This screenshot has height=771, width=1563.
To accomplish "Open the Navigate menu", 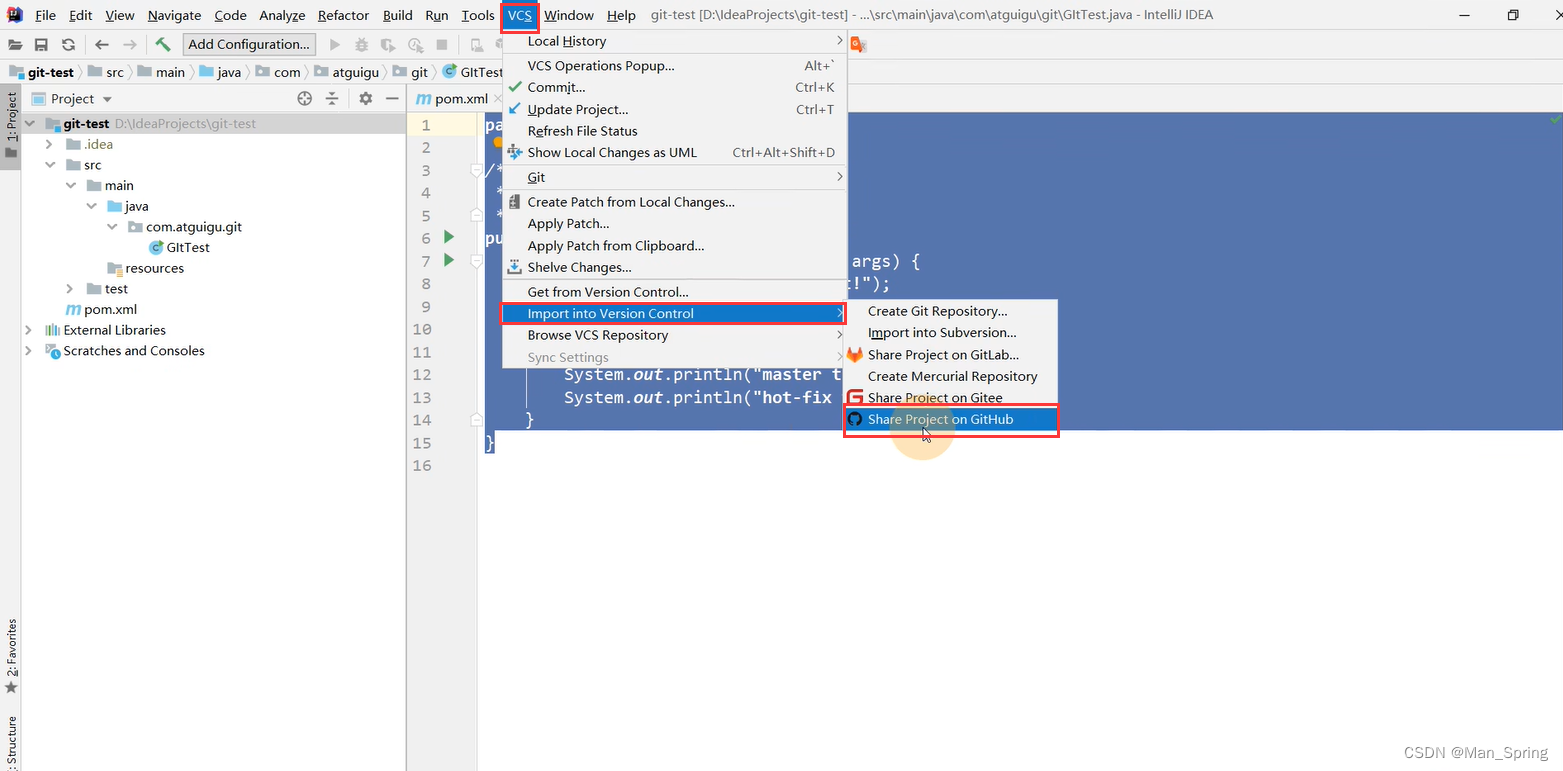I will point(174,15).
